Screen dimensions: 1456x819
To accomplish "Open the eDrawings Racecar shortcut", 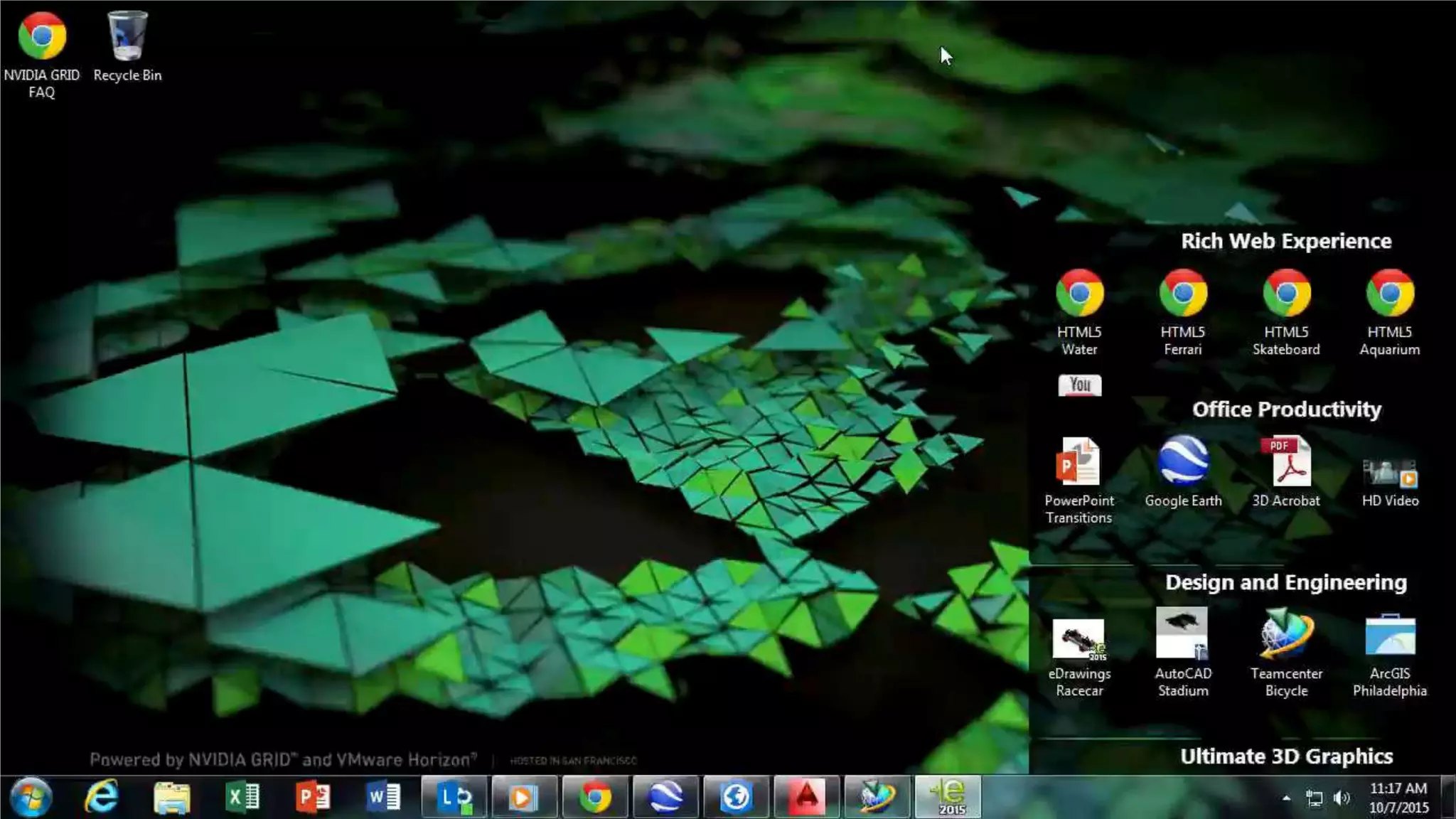I will (1078, 638).
